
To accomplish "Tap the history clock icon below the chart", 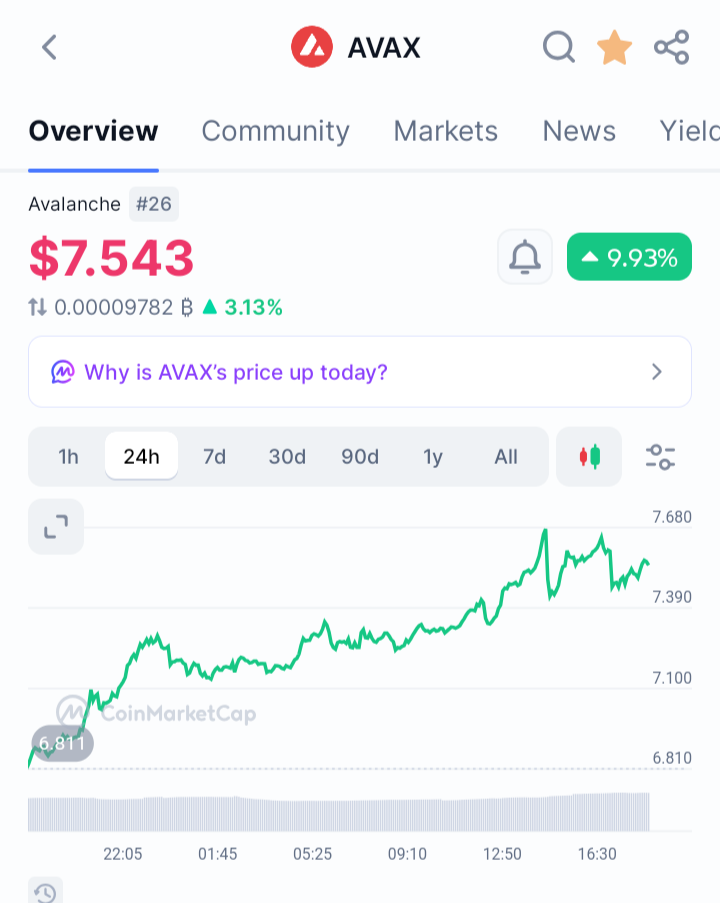I will click(45, 891).
